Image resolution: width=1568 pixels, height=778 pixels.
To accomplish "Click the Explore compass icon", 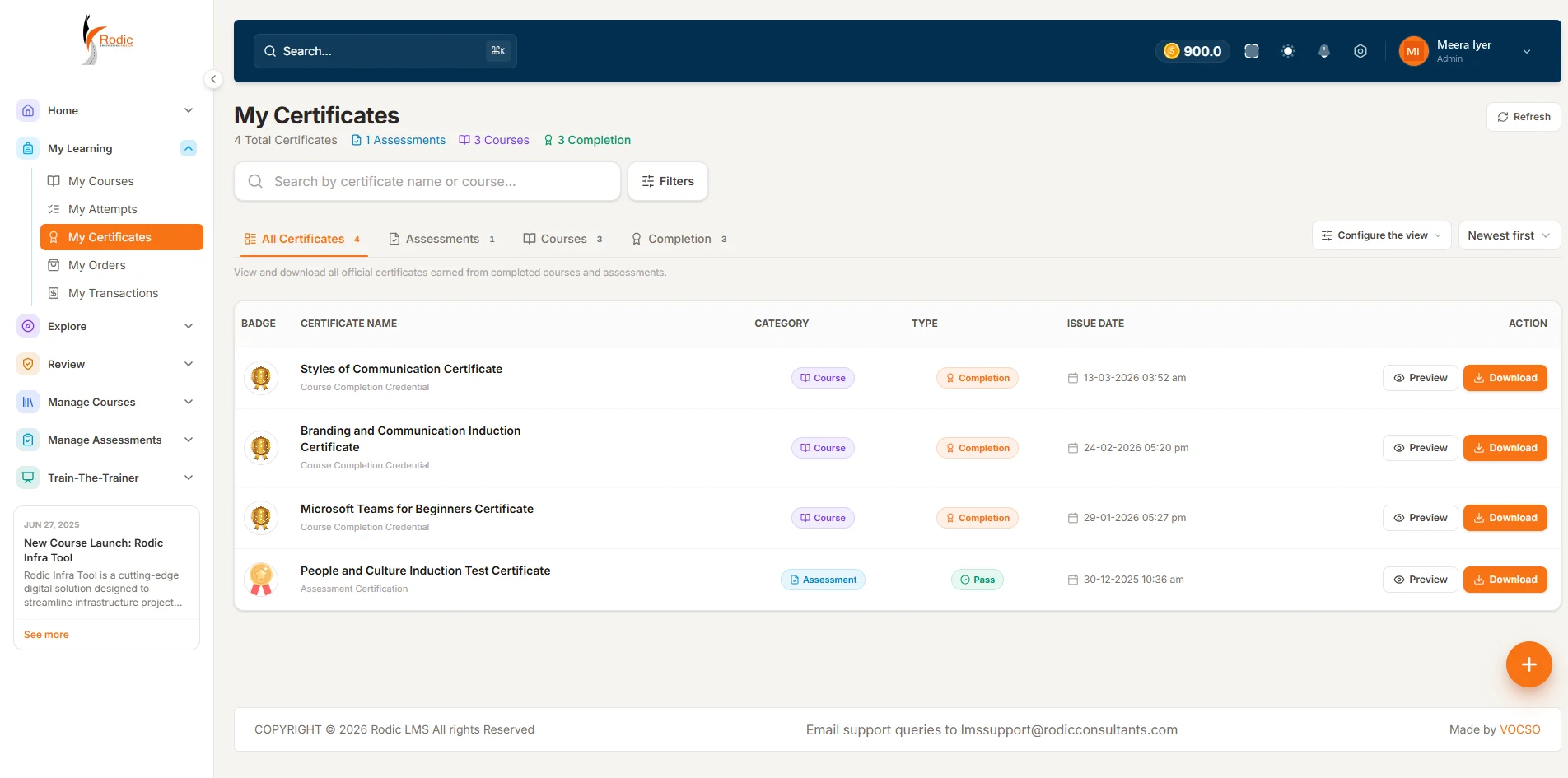I will click(x=28, y=326).
